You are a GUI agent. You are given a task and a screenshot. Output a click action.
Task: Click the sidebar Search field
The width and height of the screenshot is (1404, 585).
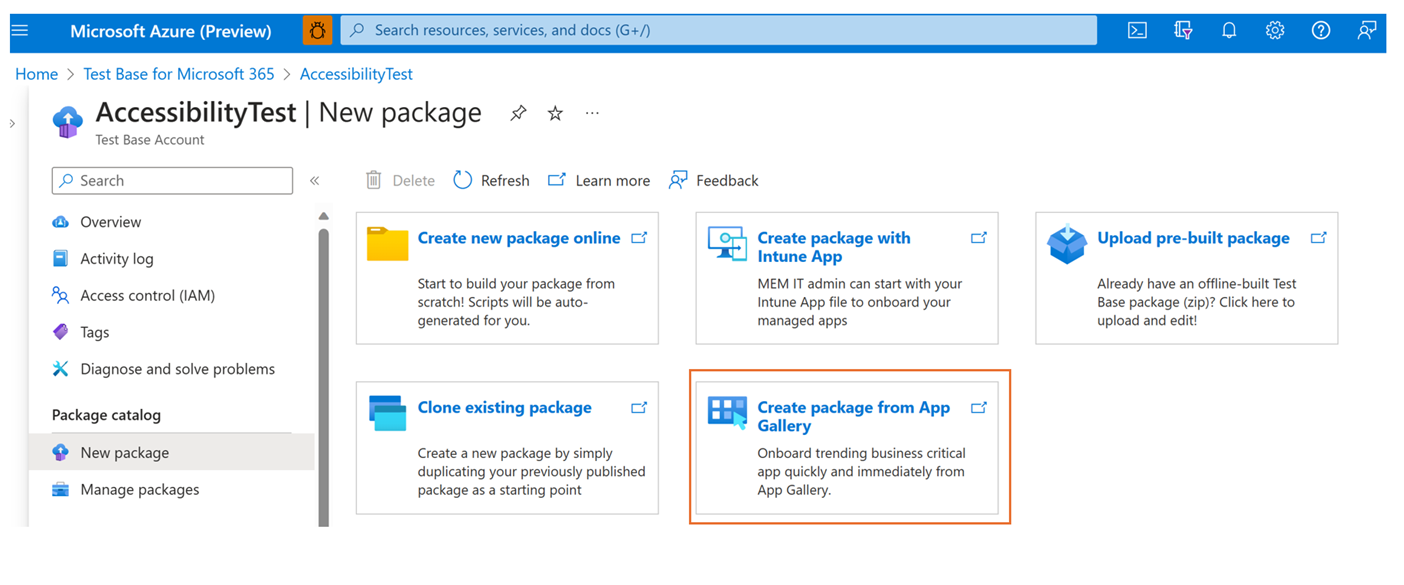coord(172,181)
